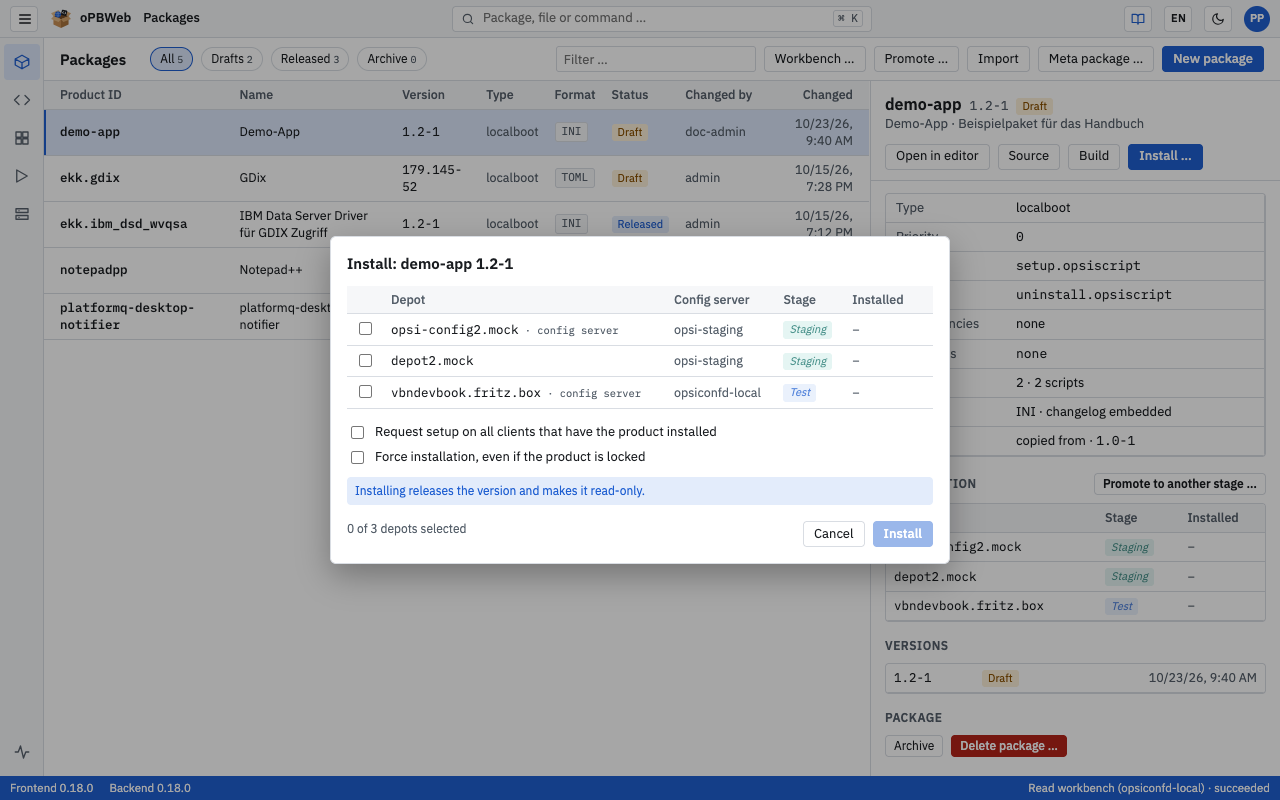Toggle dark mode with the moon icon
The width and height of the screenshot is (1280, 800).
click(1218, 18)
